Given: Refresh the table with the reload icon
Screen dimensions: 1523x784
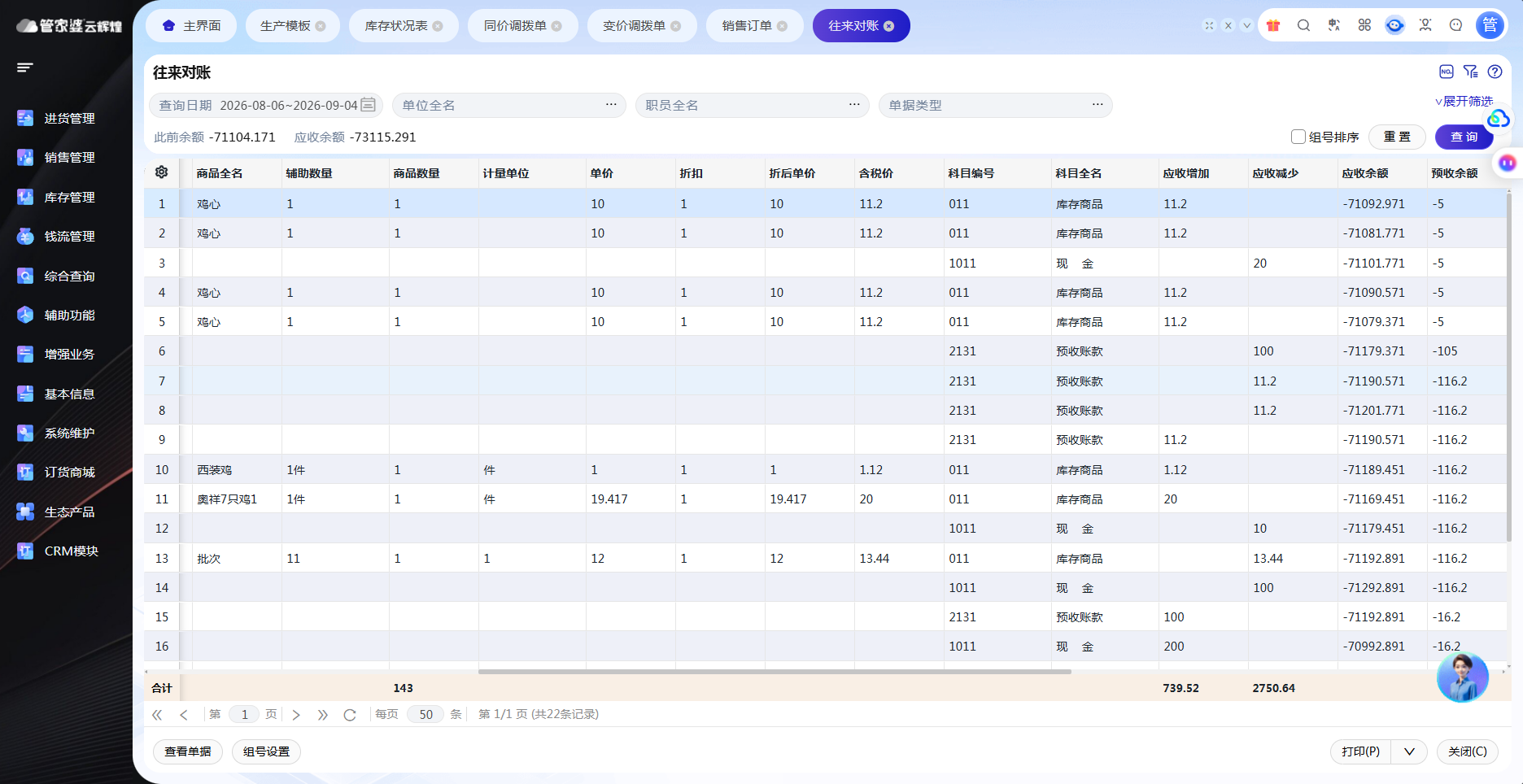Looking at the screenshot, I should pyautogui.click(x=350, y=715).
